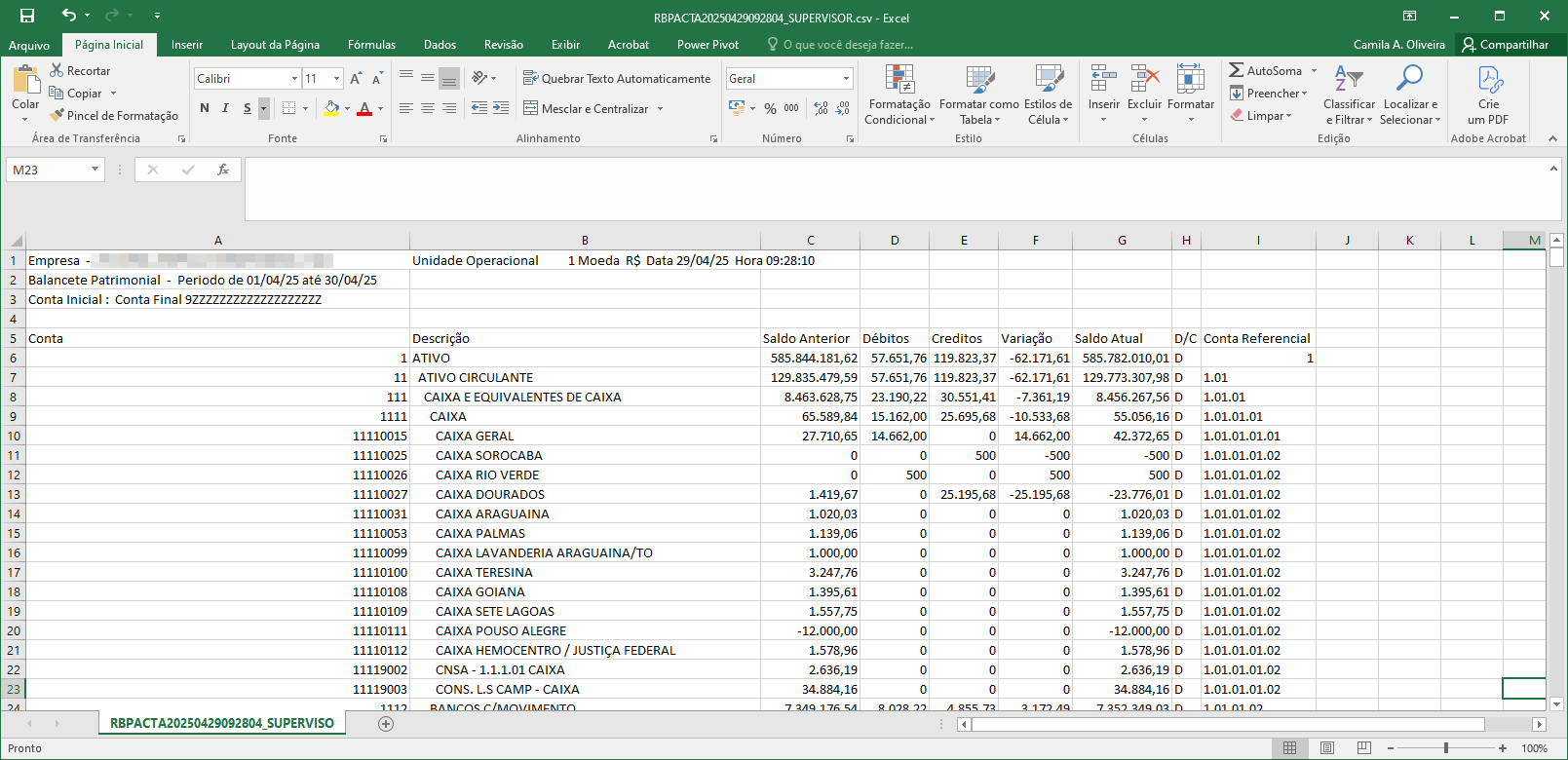Increase indent

501,108
